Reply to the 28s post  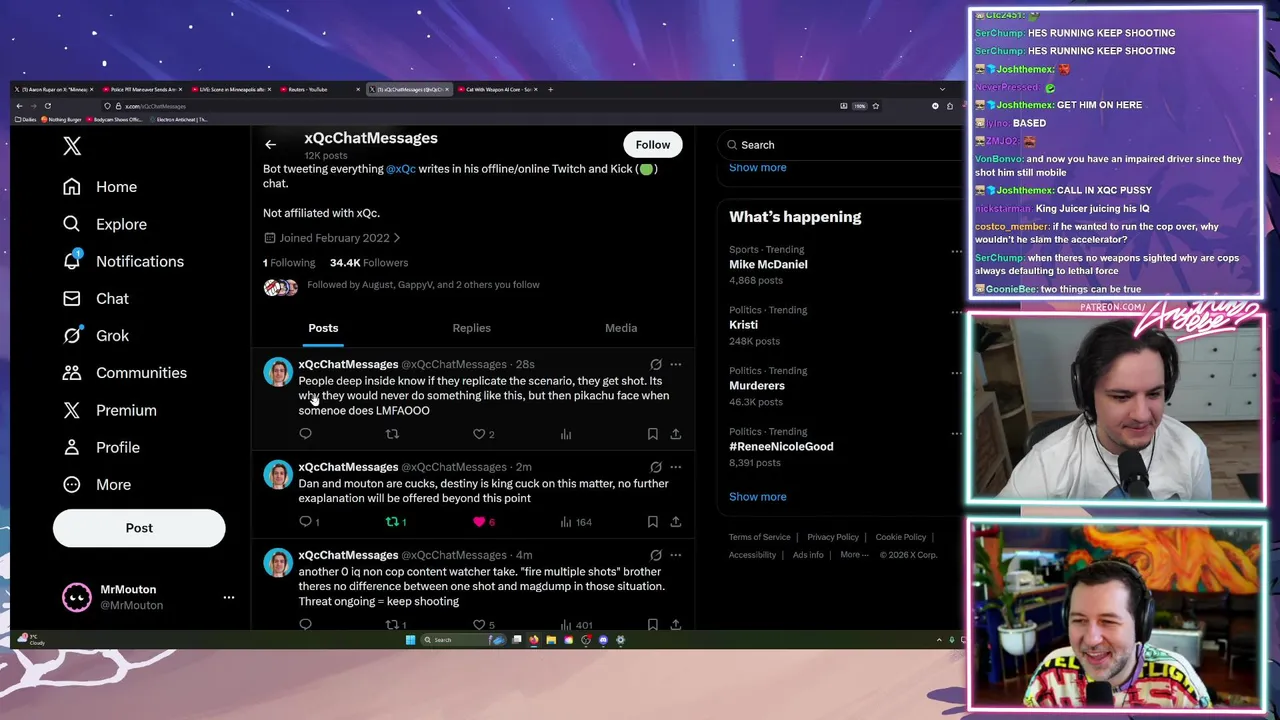coord(305,434)
